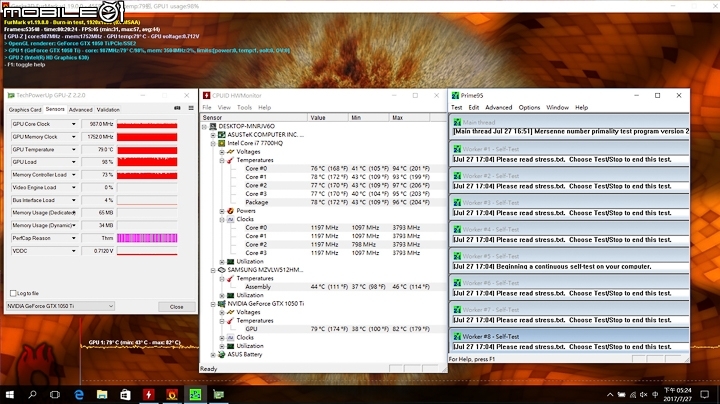Screen dimensions: 720x404
Task: Switch to Prime95 via green taskbar icon
Action: (x=195, y=394)
